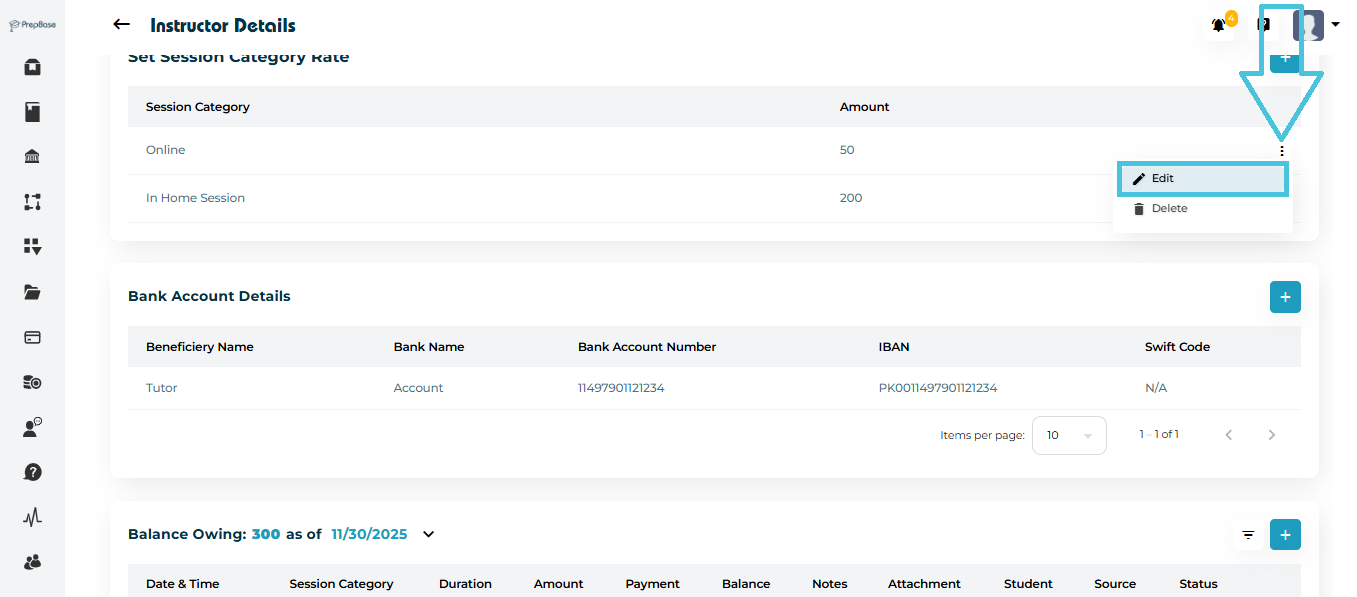The image size is (1357, 597).
Task: Click the PrepBase logo
Action: (32, 25)
